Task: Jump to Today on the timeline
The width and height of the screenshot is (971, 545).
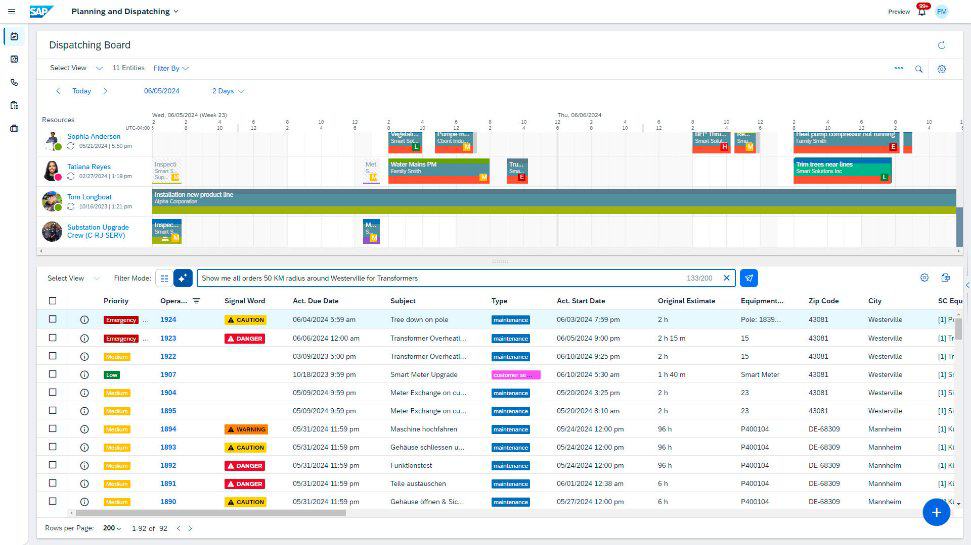Action: point(81,91)
